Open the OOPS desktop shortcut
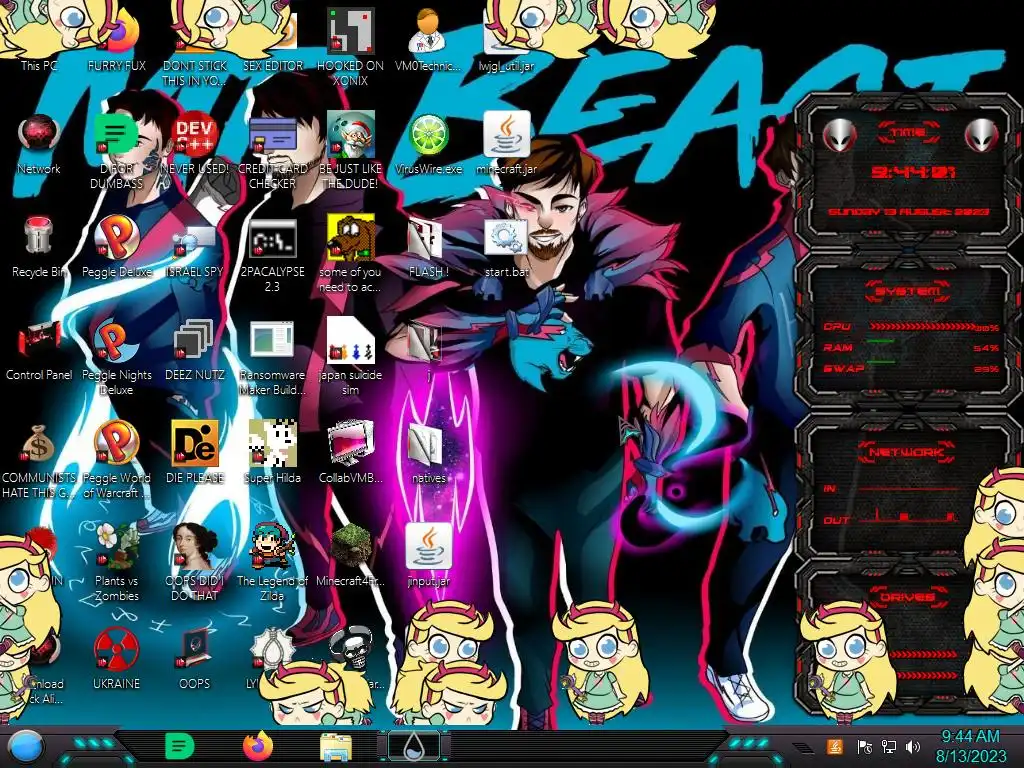This screenshot has width=1024, height=768. [x=195, y=650]
